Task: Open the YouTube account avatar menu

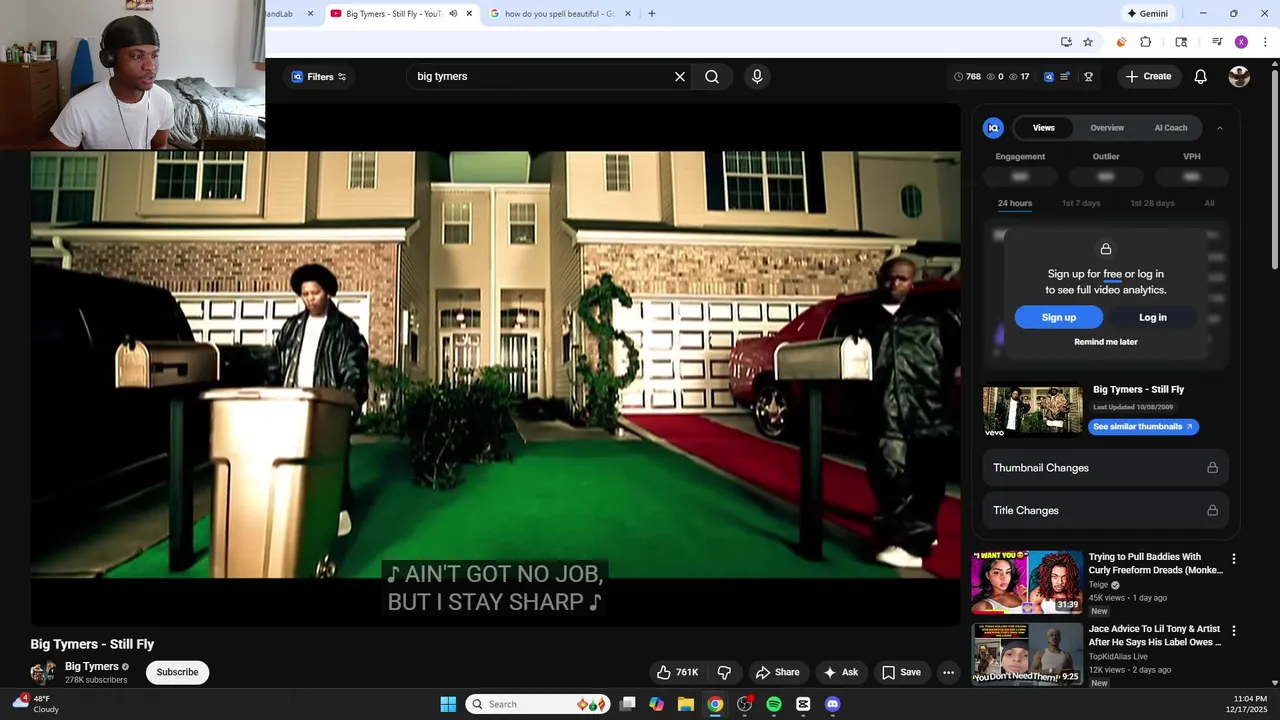Action: tap(1239, 77)
